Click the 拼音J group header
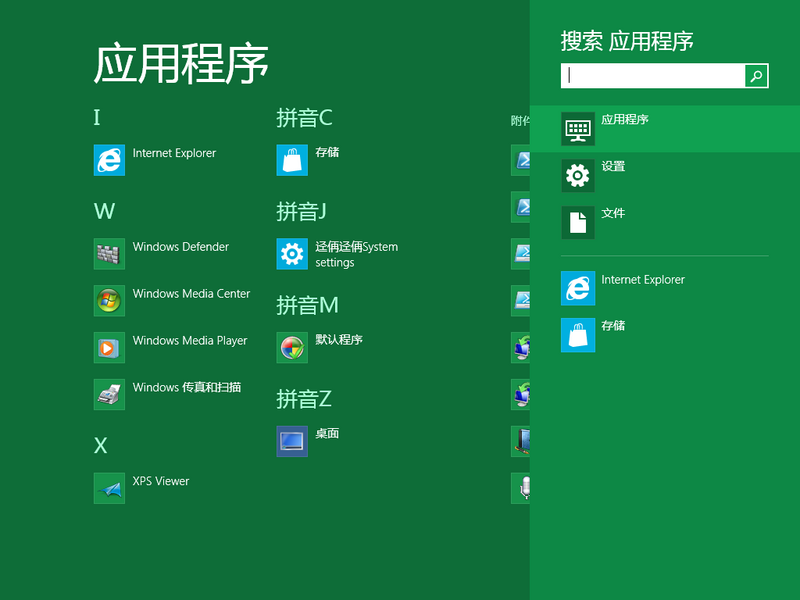 point(302,211)
